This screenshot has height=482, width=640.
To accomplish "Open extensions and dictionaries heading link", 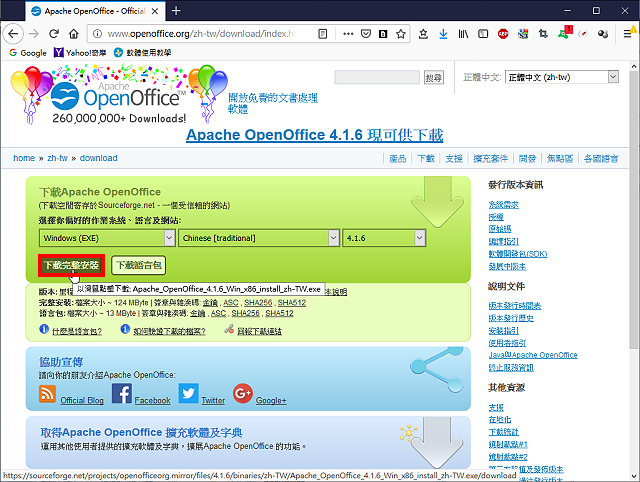I will point(141,432).
